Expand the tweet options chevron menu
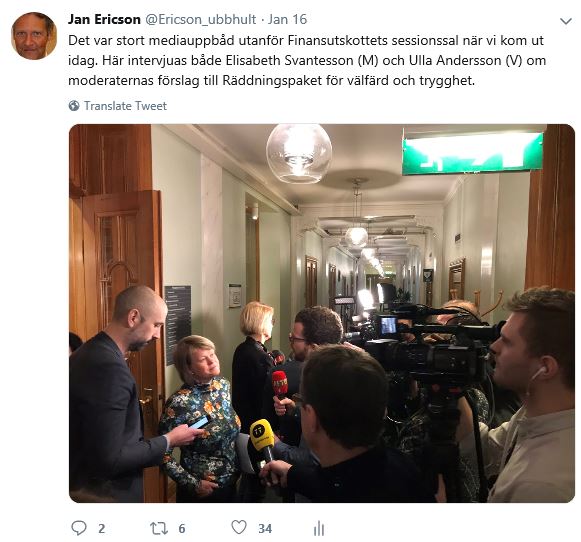The image size is (581, 542). 566,21
